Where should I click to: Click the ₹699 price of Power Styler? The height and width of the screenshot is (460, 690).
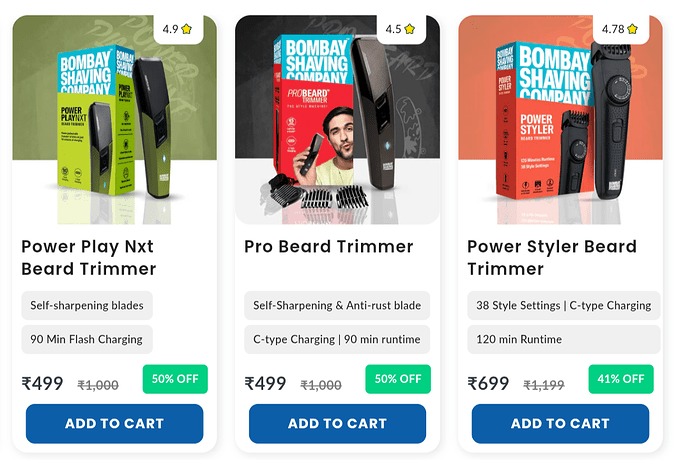point(489,383)
